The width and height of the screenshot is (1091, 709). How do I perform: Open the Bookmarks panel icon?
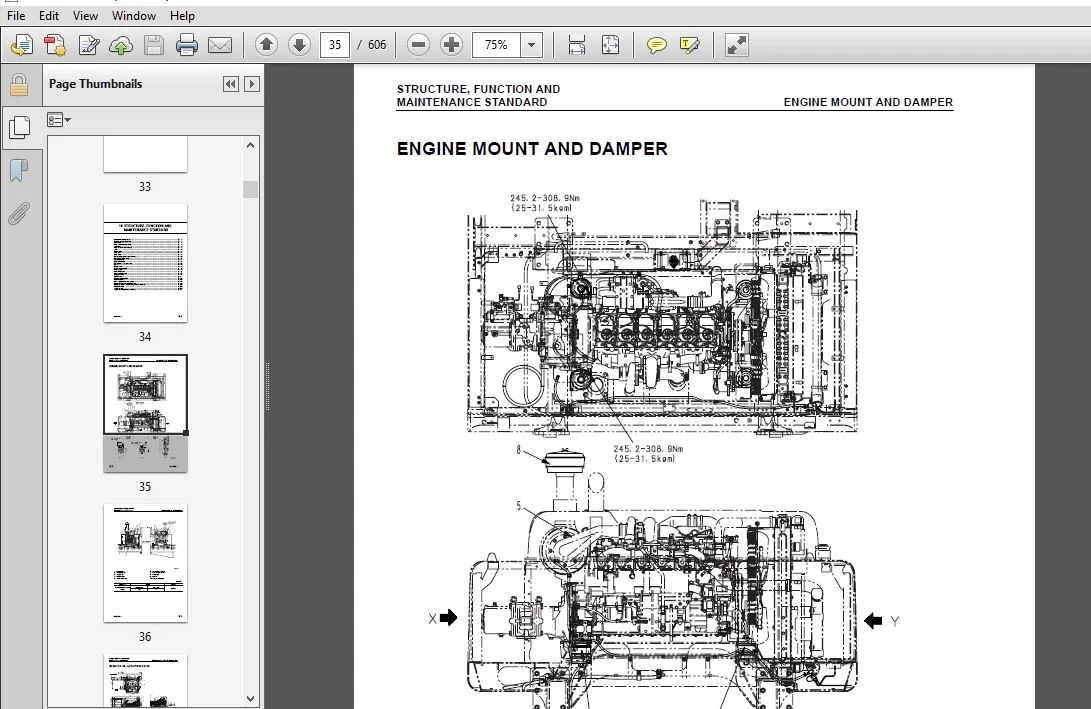click(19, 170)
